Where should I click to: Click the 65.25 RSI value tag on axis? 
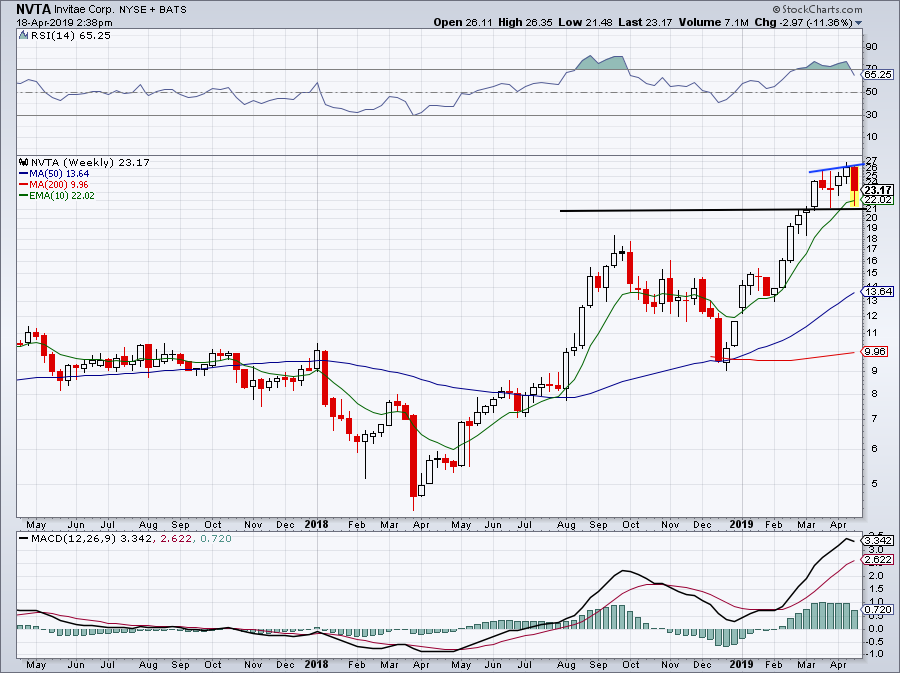pyautogui.click(x=878, y=75)
